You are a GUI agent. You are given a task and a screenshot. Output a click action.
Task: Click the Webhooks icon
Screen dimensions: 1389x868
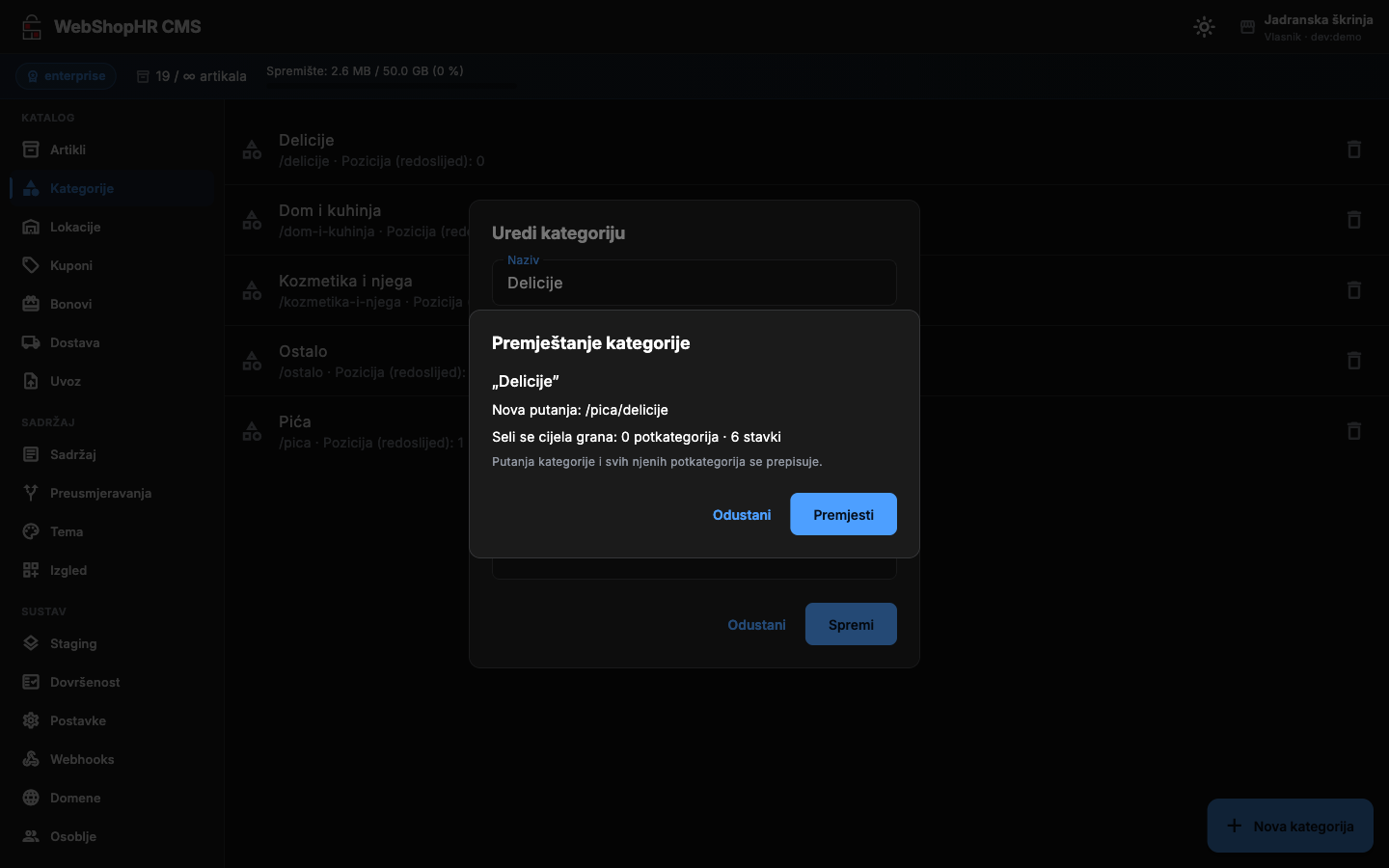31,759
